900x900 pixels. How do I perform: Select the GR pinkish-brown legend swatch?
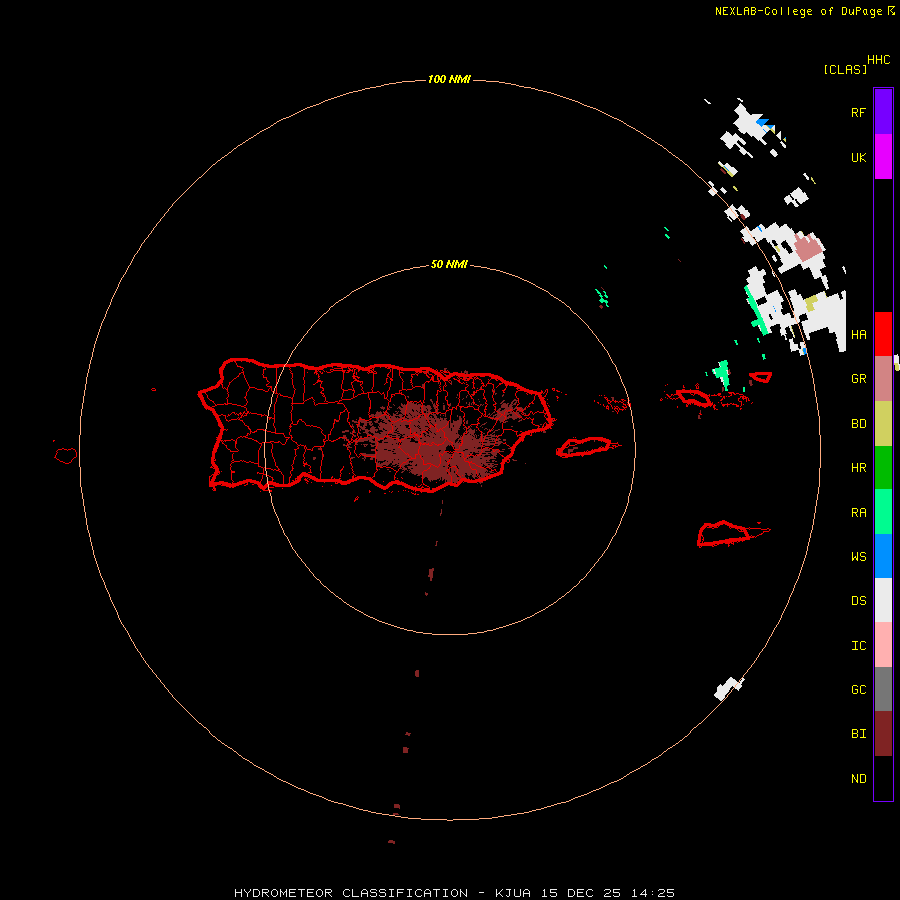[883, 379]
